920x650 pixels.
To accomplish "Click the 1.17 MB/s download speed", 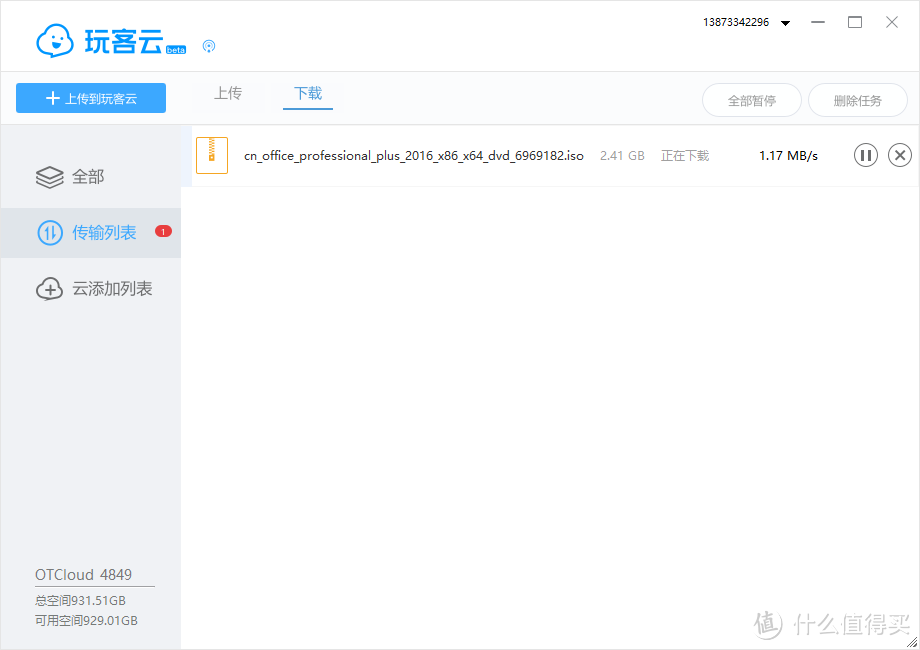I will point(788,155).
